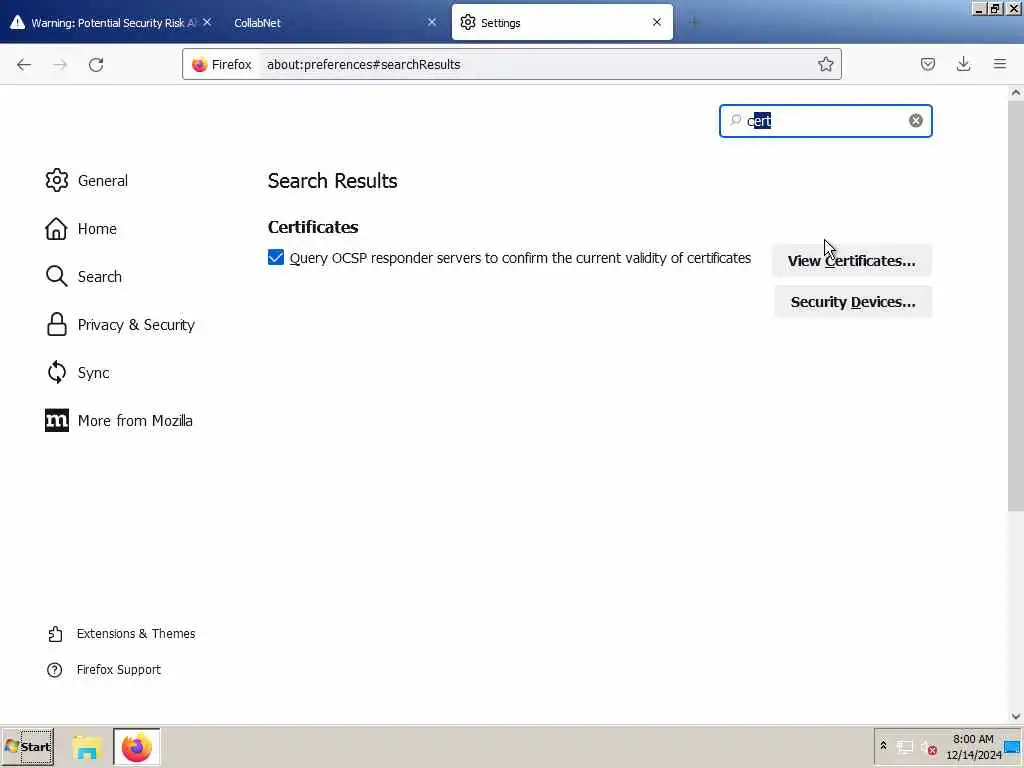Screen dimensions: 1024x768
Task: Click the Sync arrows icon in sidebar
Action: point(57,372)
